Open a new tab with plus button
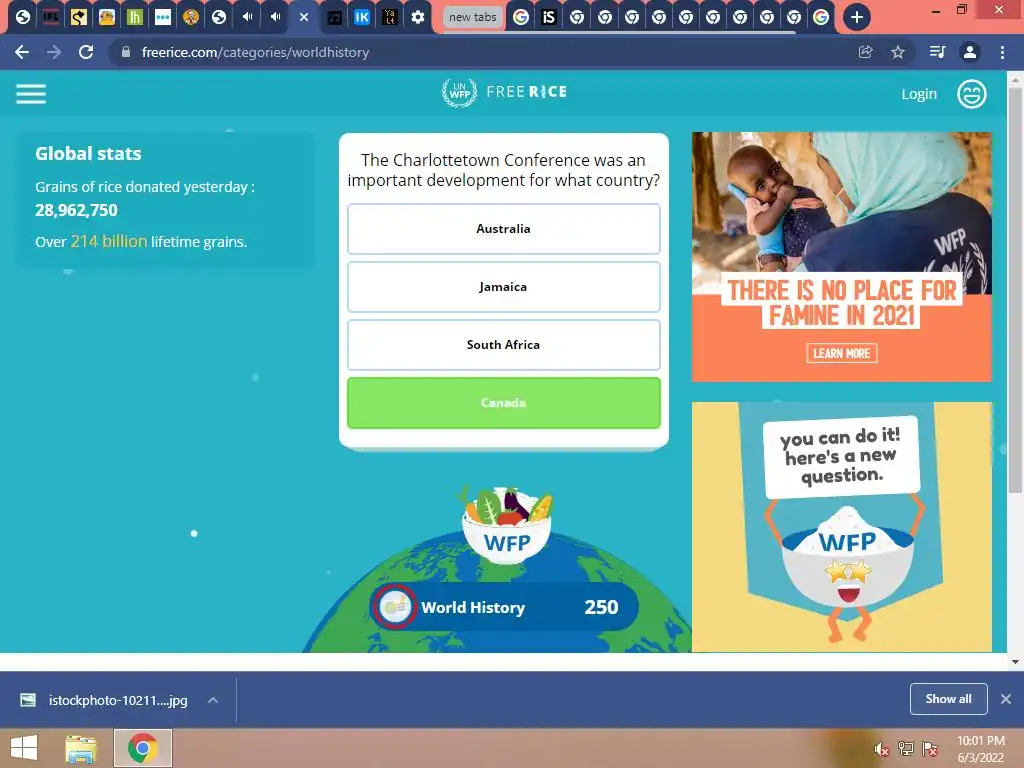Viewport: 1024px width, 768px height. point(856,17)
